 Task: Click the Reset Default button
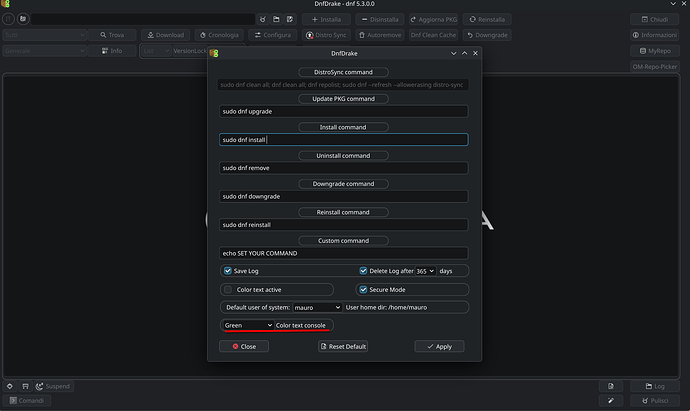tap(343, 346)
